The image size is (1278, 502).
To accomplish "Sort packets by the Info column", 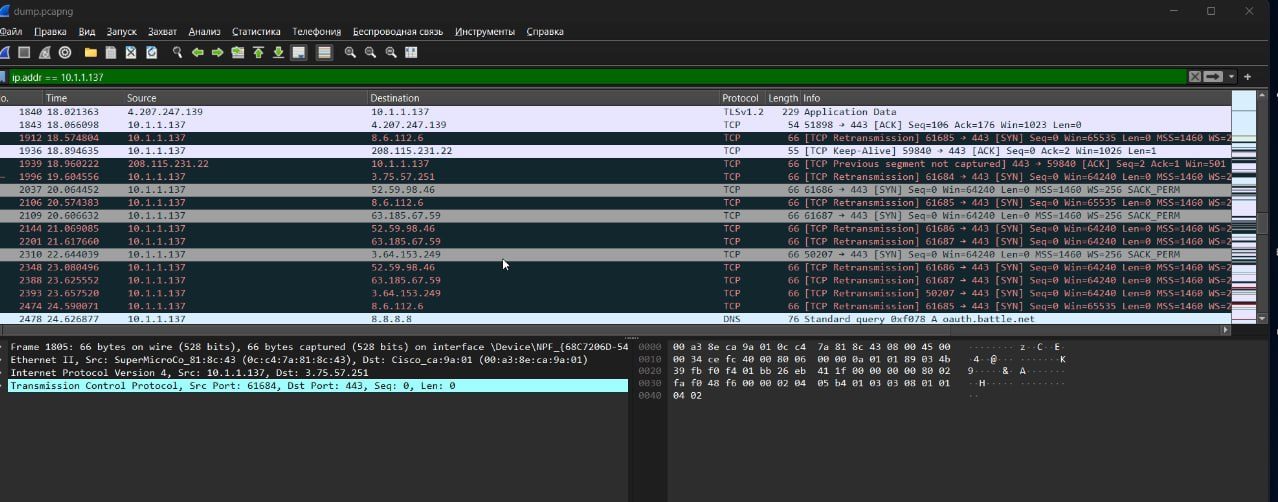I will (x=1016, y=98).
